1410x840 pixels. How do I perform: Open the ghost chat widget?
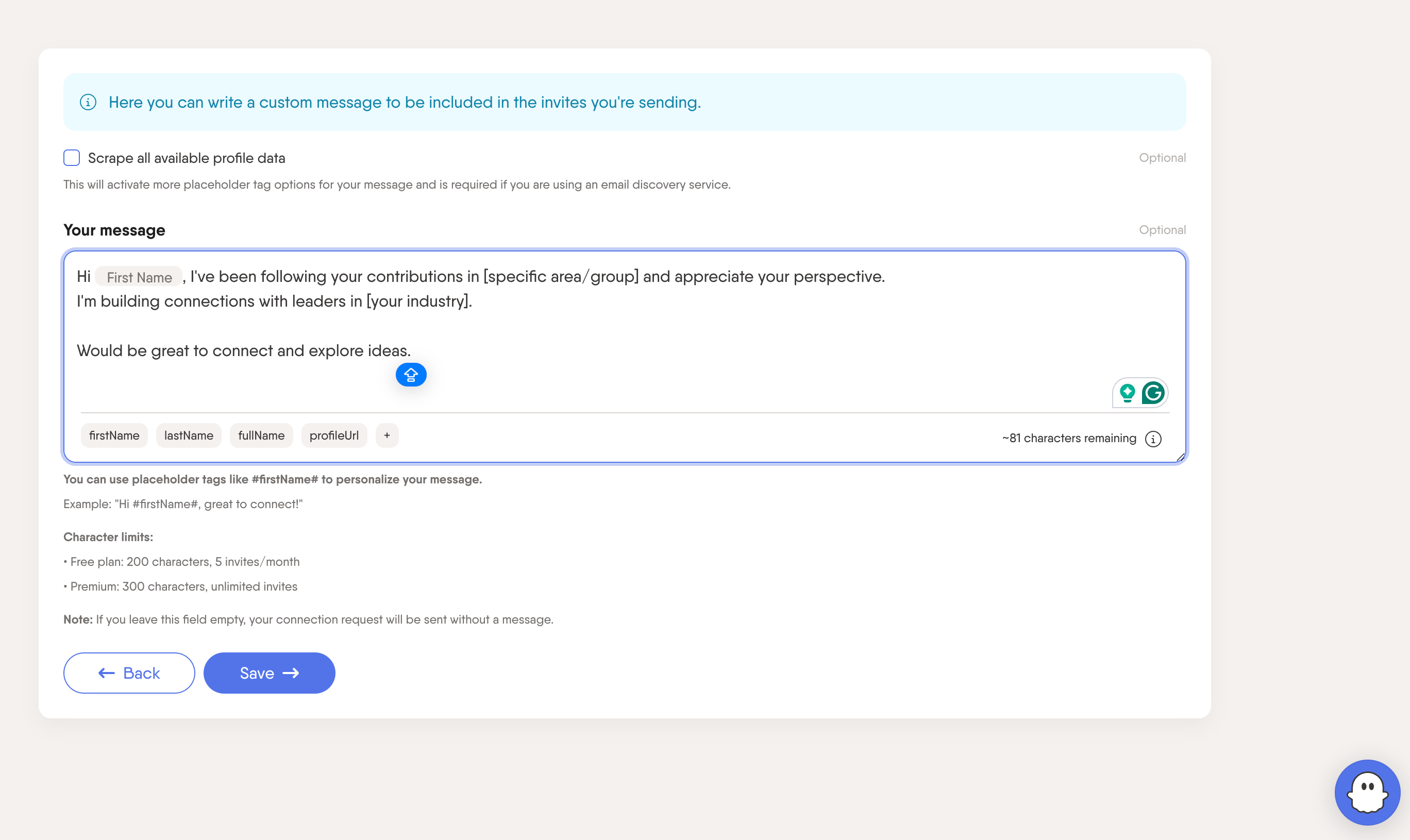(1367, 792)
